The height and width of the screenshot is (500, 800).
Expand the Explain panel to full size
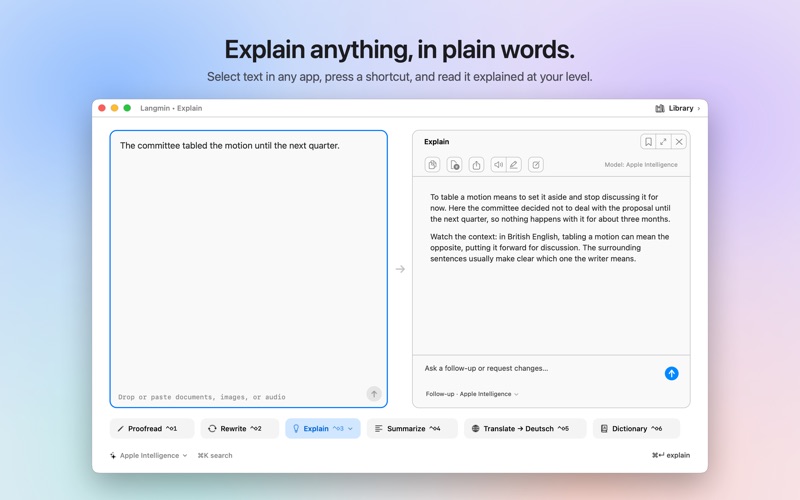(x=663, y=142)
